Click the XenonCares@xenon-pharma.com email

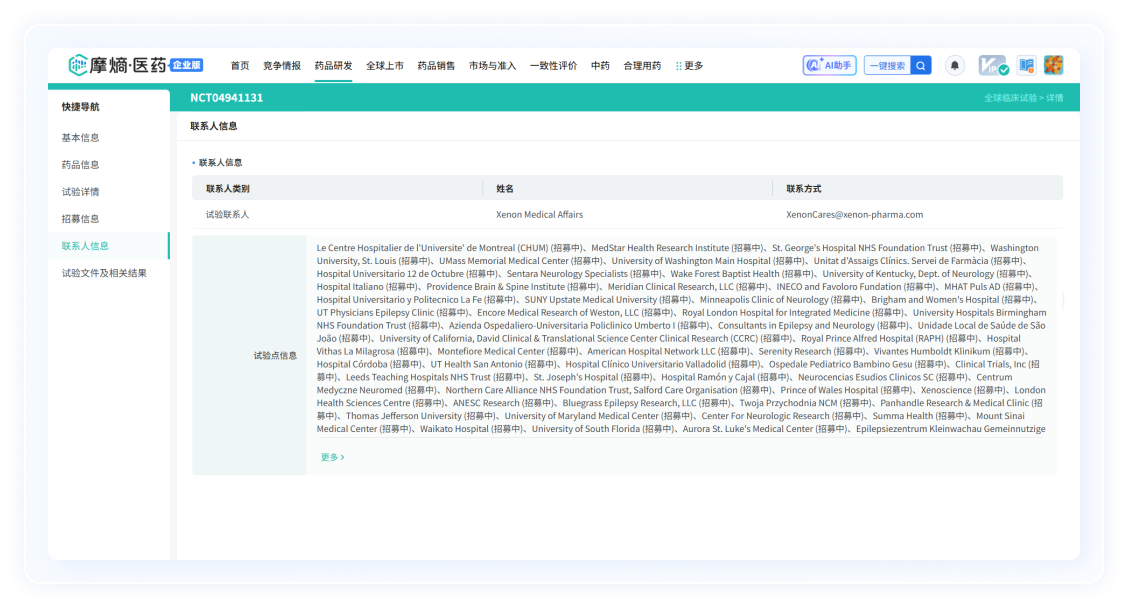[x=855, y=214]
